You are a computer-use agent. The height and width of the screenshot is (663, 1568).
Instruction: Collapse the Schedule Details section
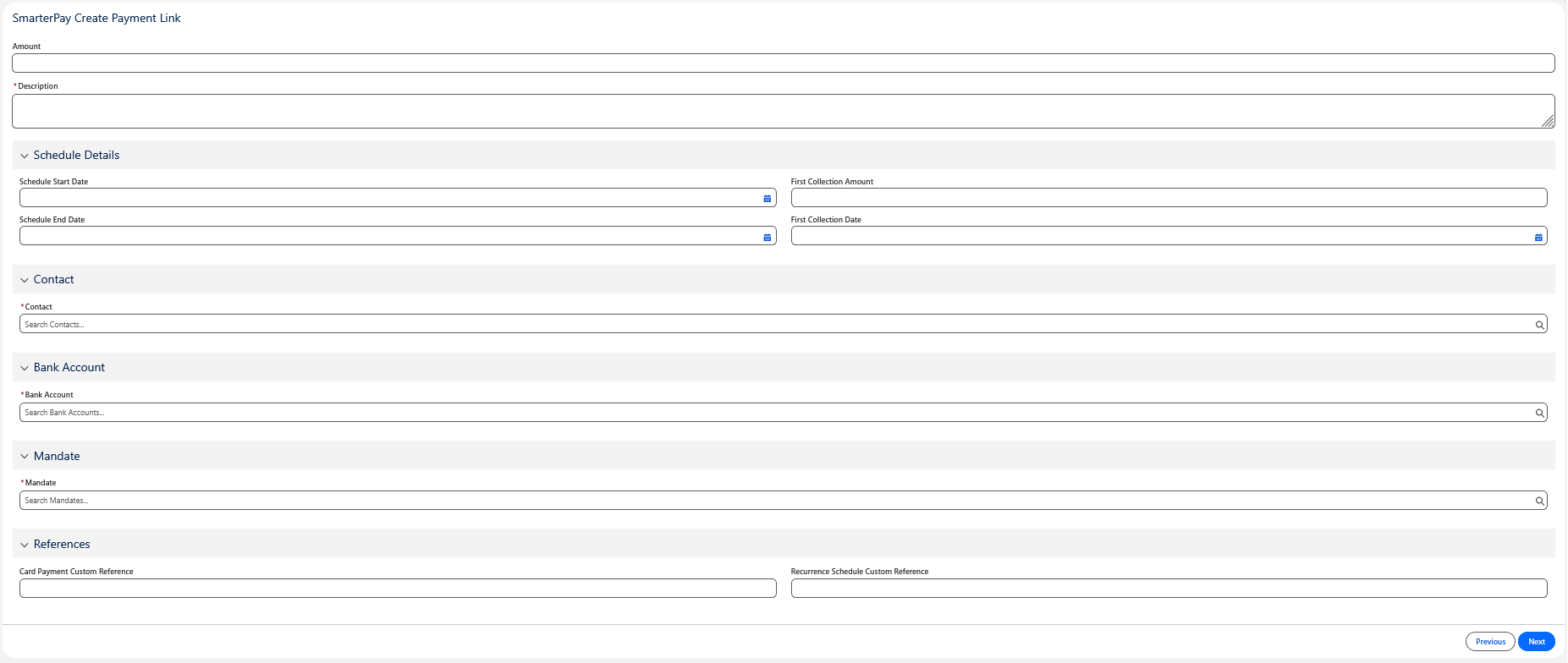[x=25, y=156]
